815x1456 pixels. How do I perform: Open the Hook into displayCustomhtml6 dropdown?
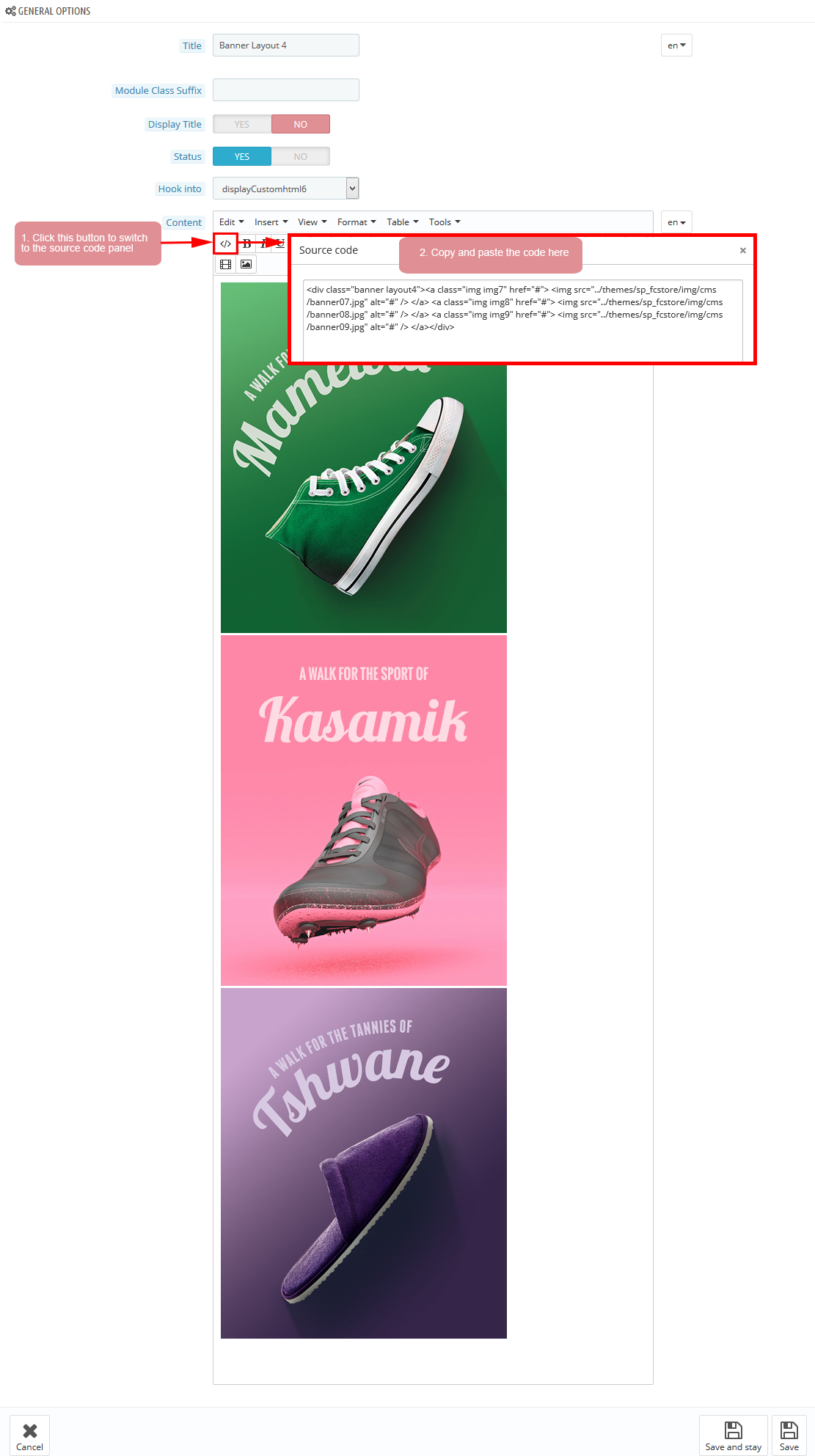286,189
